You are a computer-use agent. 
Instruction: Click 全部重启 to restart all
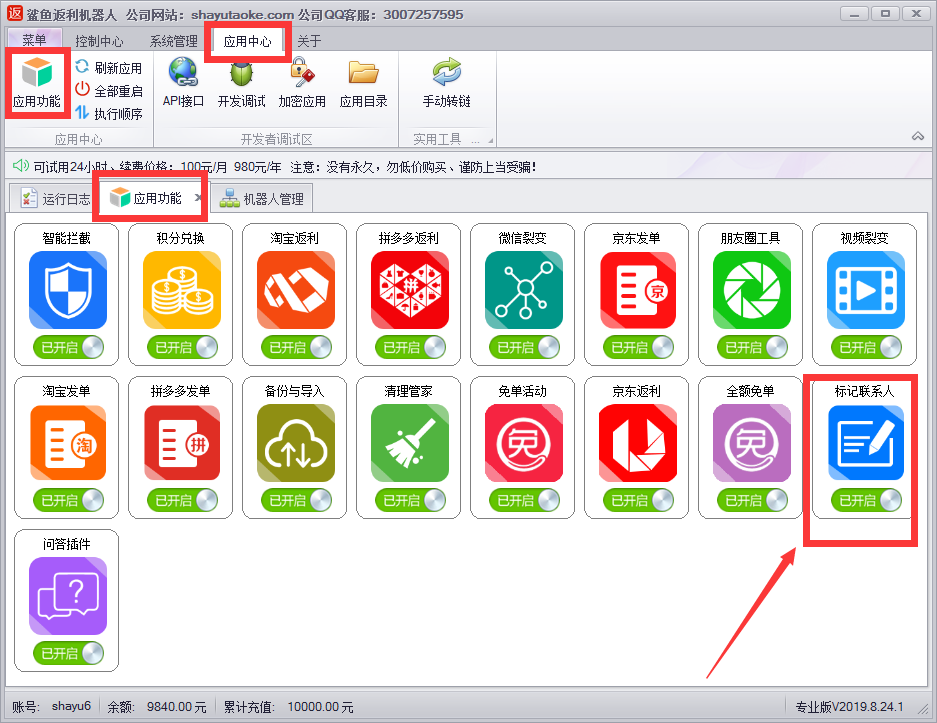coord(109,91)
